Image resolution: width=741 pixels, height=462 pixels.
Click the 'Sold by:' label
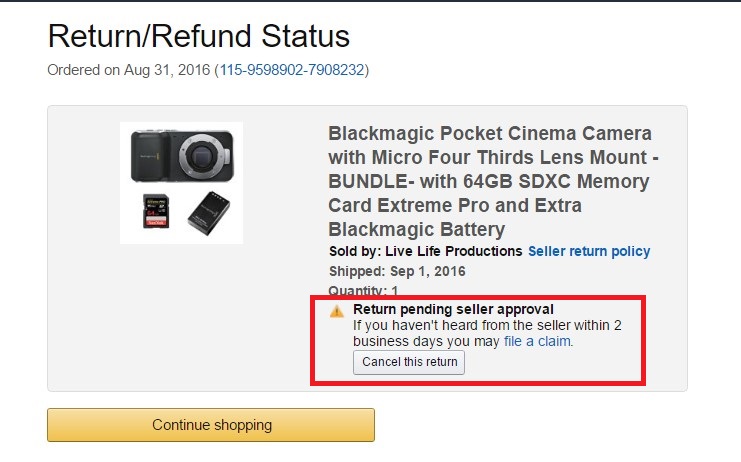[351, 251]
